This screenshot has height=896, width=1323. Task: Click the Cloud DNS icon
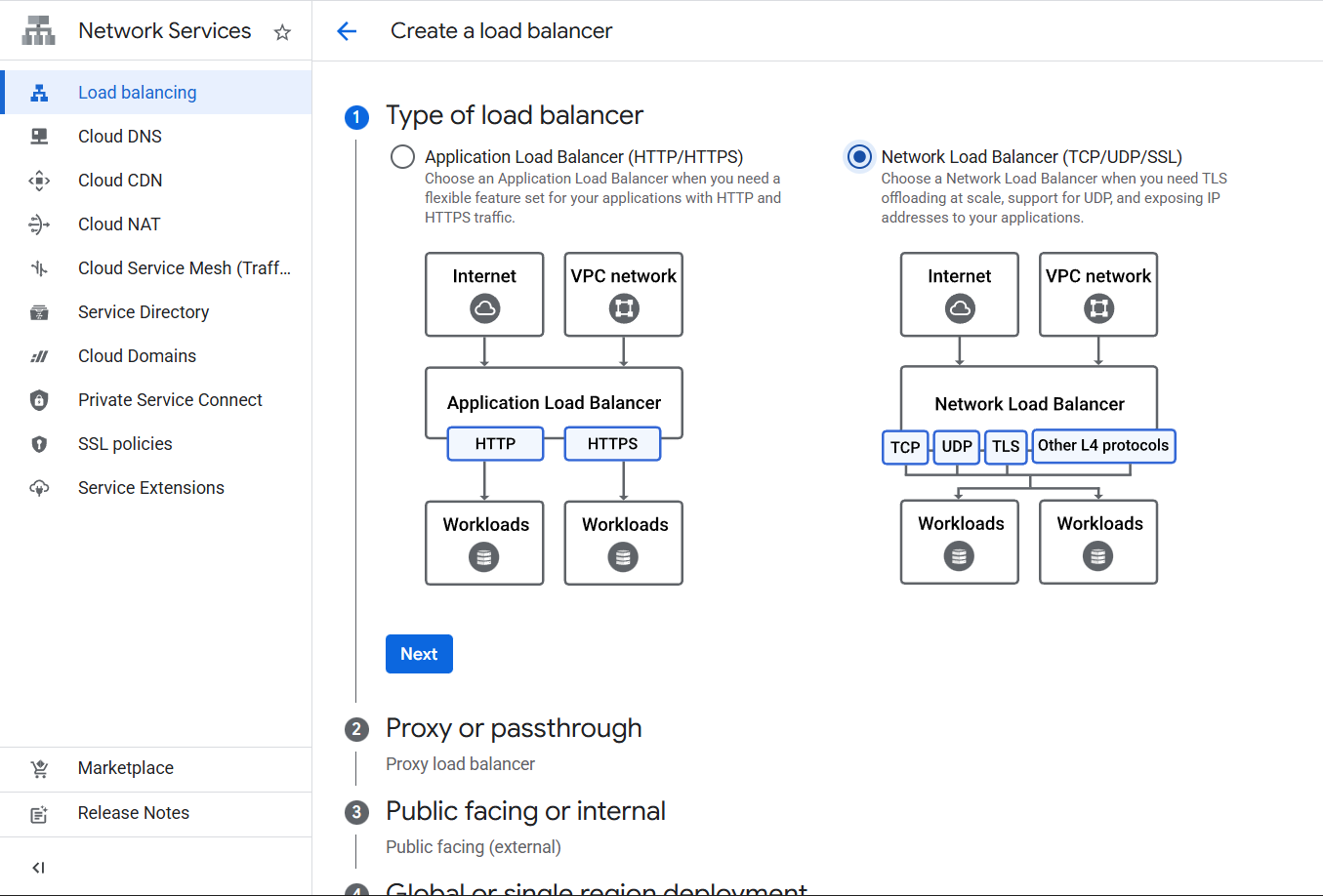click(39, 137)
